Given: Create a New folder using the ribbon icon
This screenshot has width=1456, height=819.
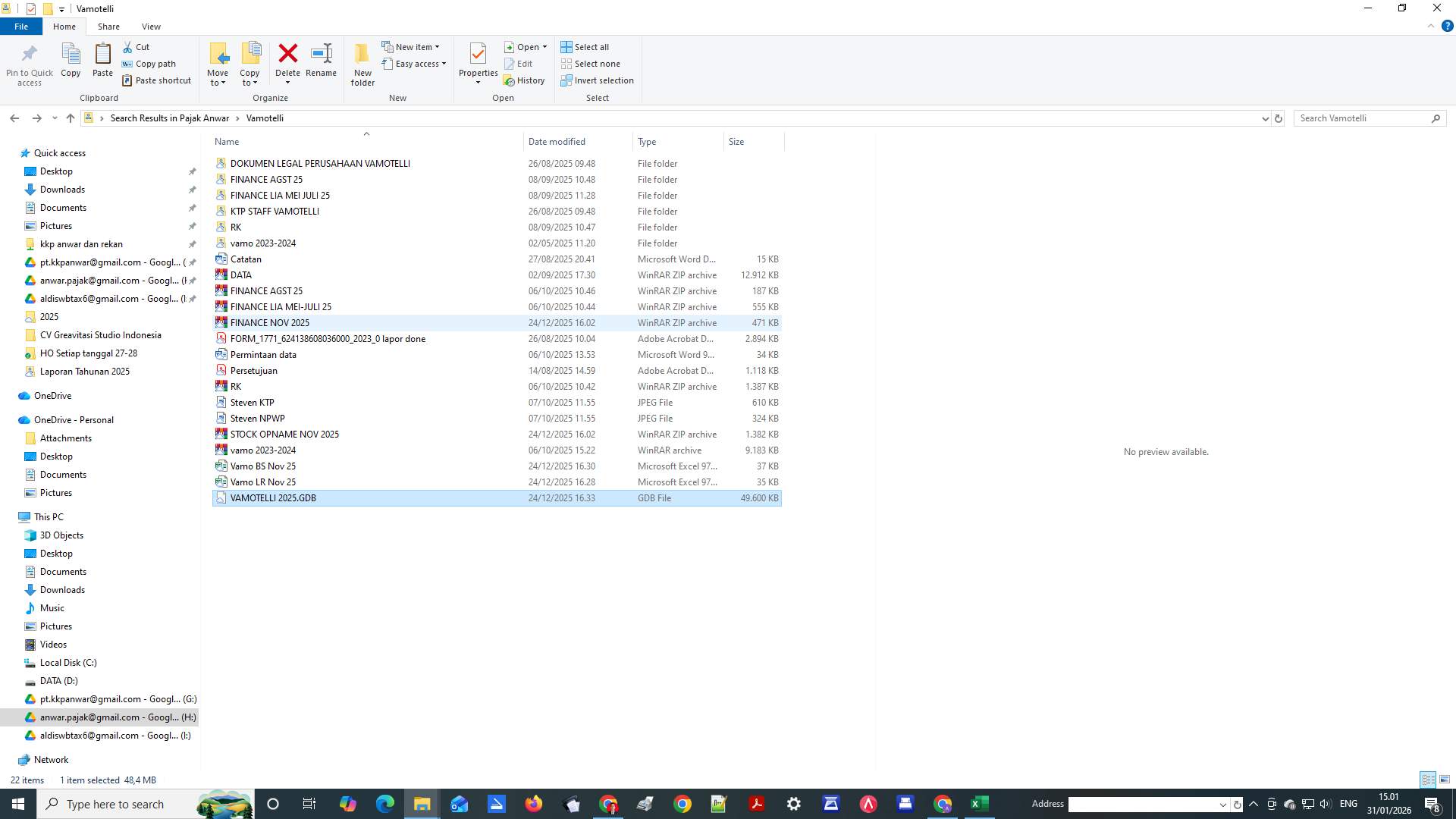Looking at the screenshot, I should click(x=362, y=63).
